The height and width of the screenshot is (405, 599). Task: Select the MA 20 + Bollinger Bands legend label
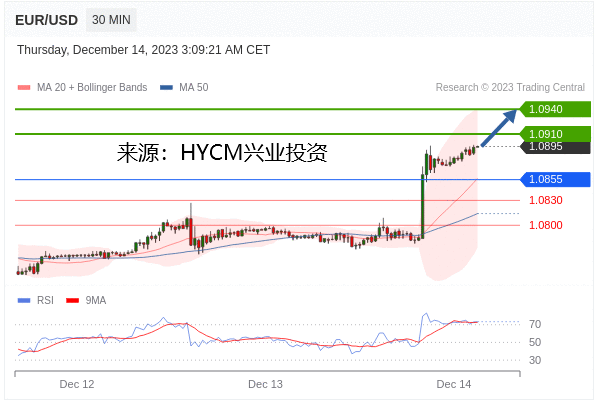point(92,87)
